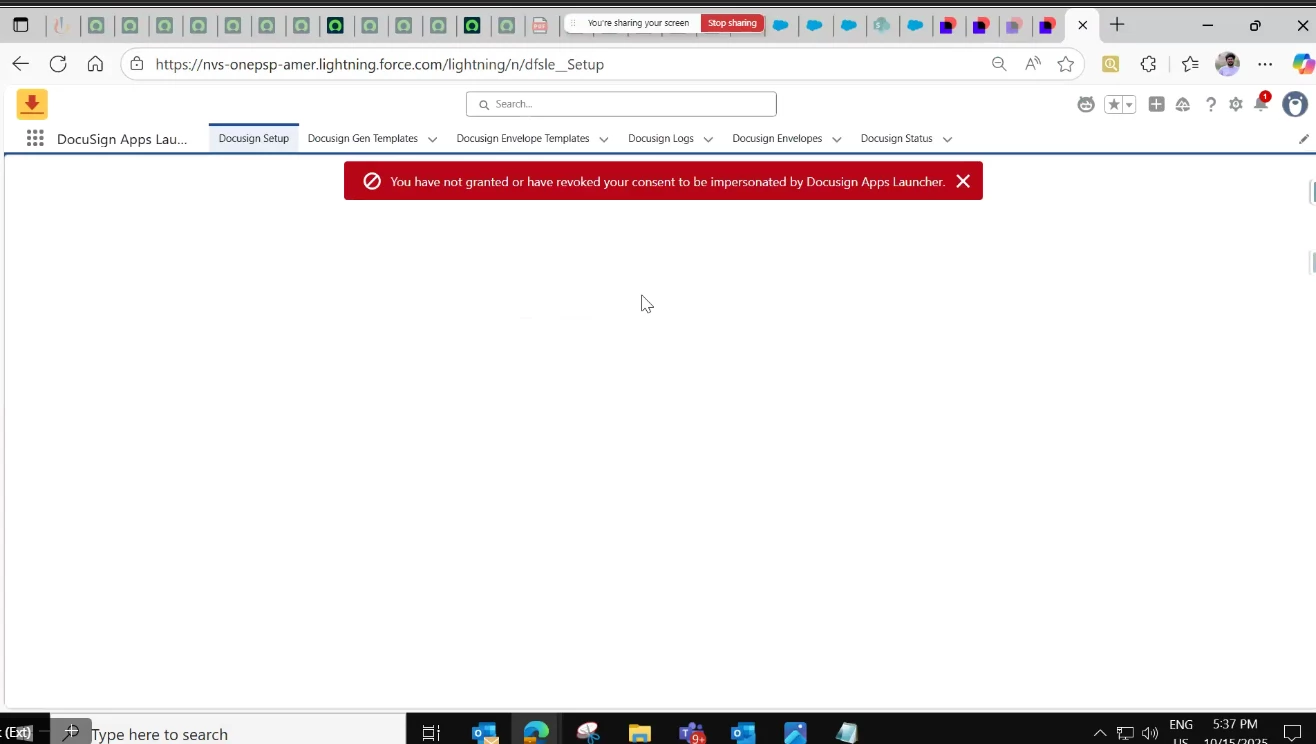
Task: Open the Edge tab actions menu
Action: pos(20,25)
